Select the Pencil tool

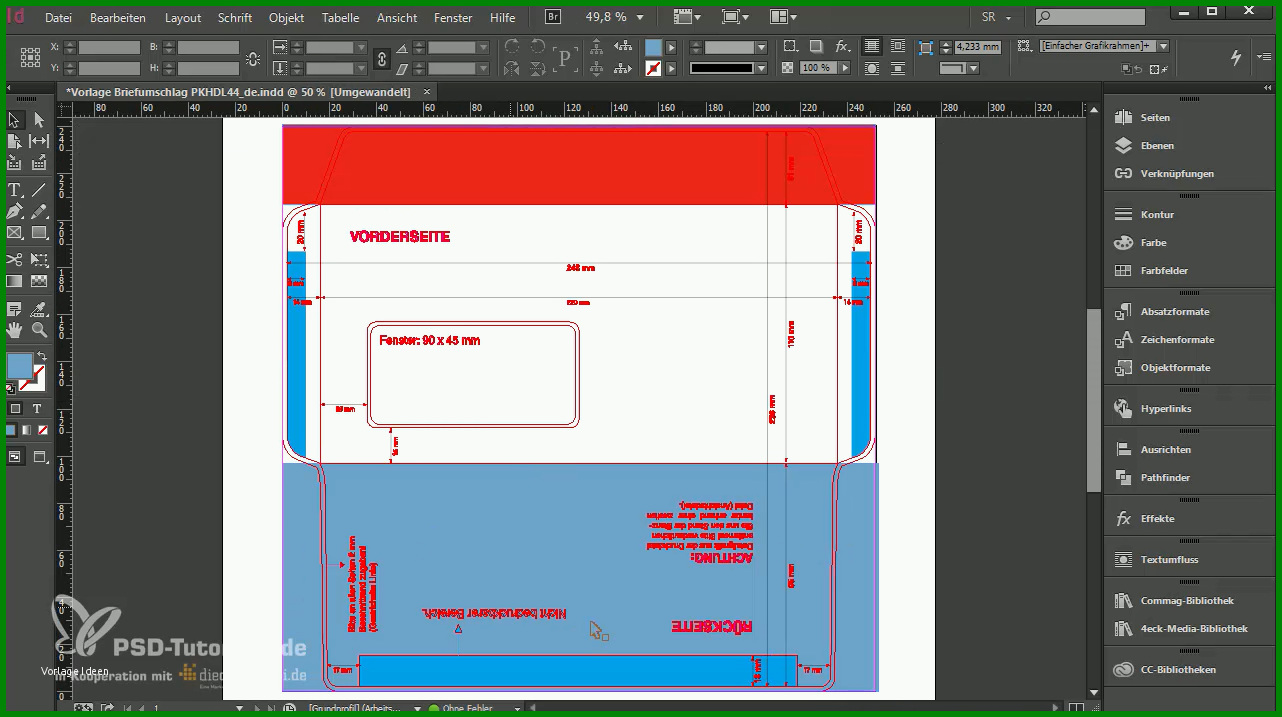[39, 212]
